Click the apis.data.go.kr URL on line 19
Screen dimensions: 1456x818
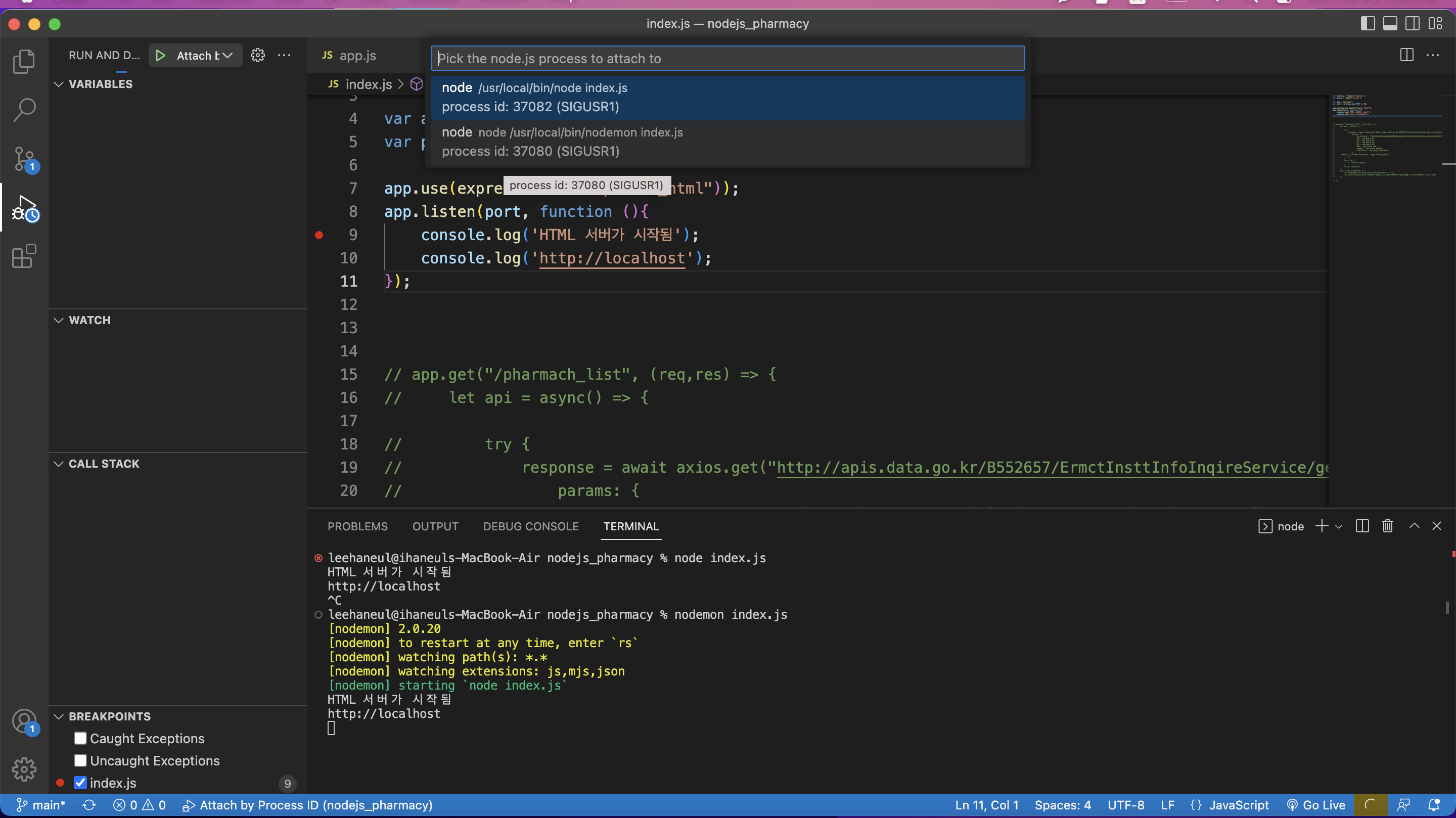(x=1053, y=468)
